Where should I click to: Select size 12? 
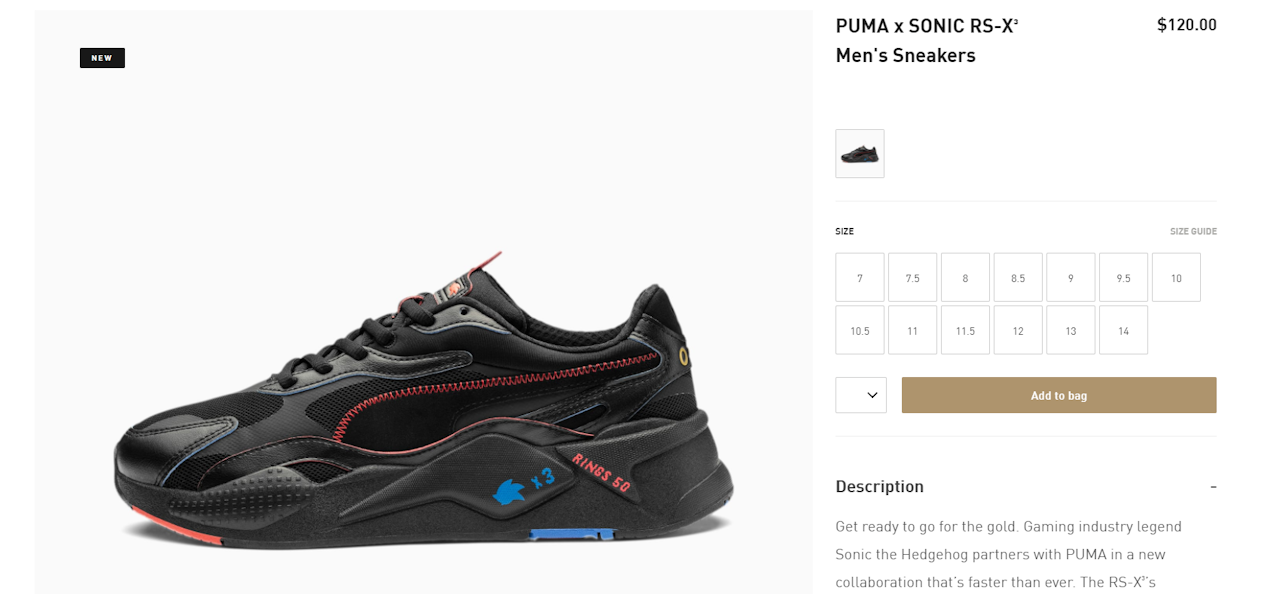1018,330
